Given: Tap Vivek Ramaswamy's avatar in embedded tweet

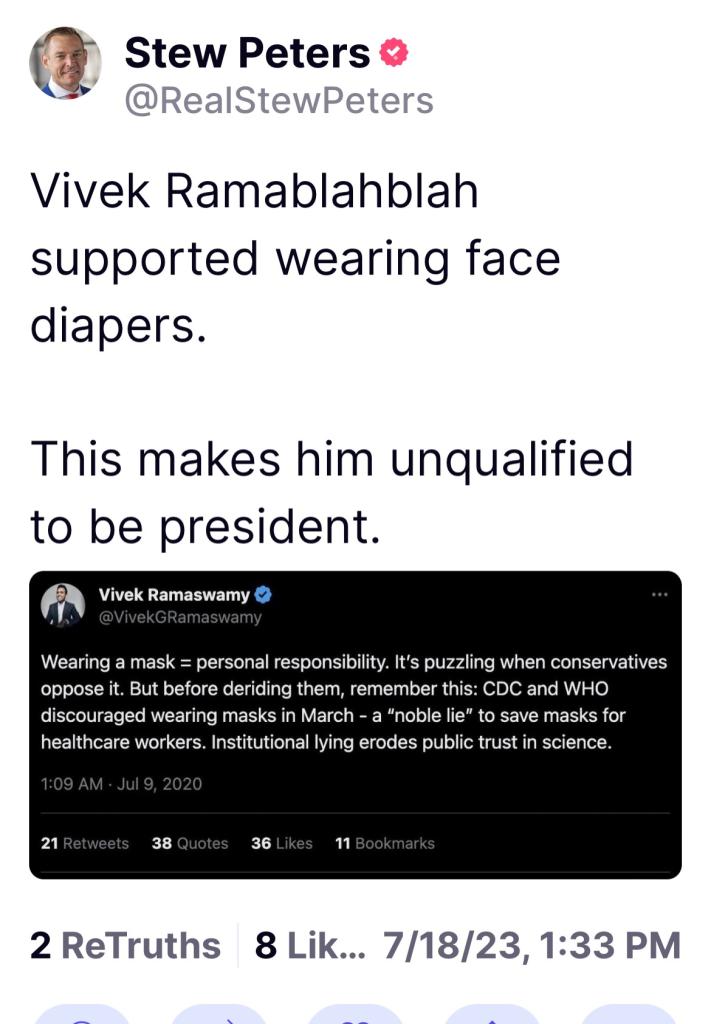Looking at the screenshot, I should (62, 606).
